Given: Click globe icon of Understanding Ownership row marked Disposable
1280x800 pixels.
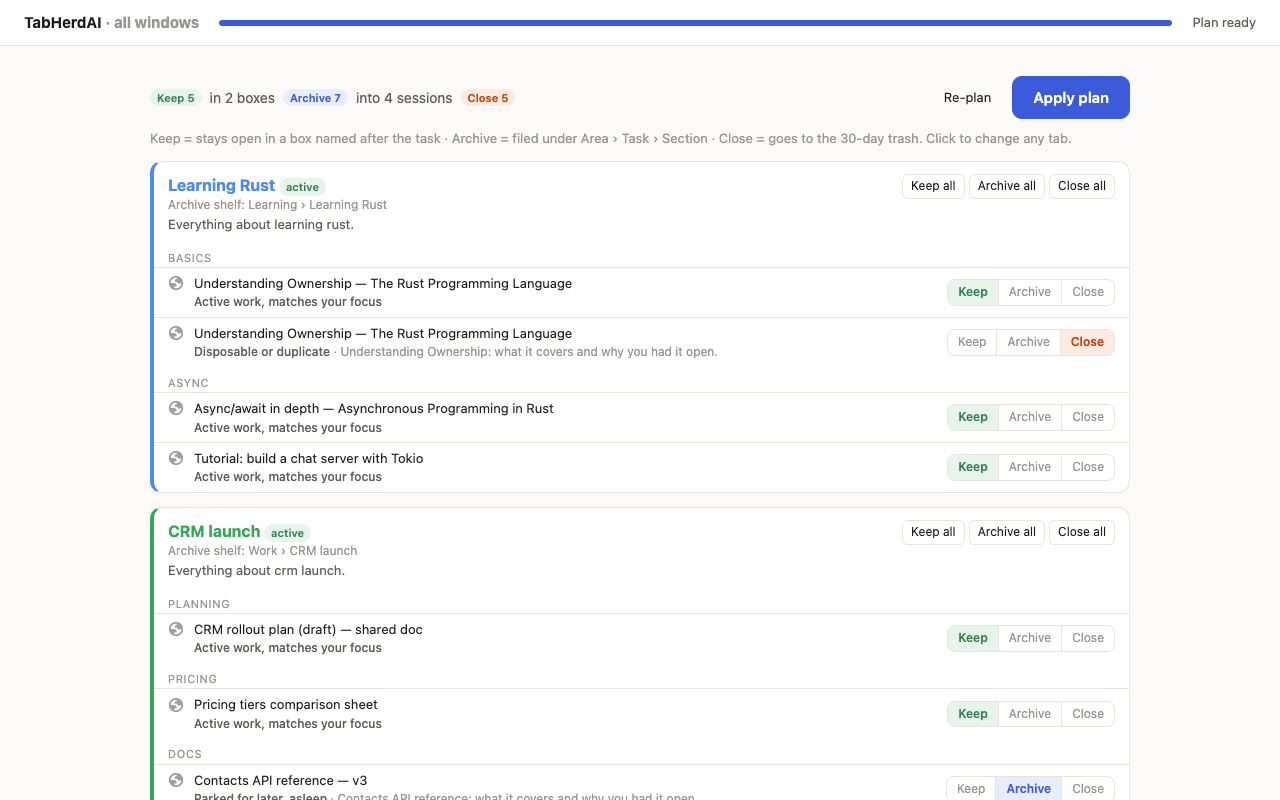Looking at the screenshot, I should (x=176, y=333).
